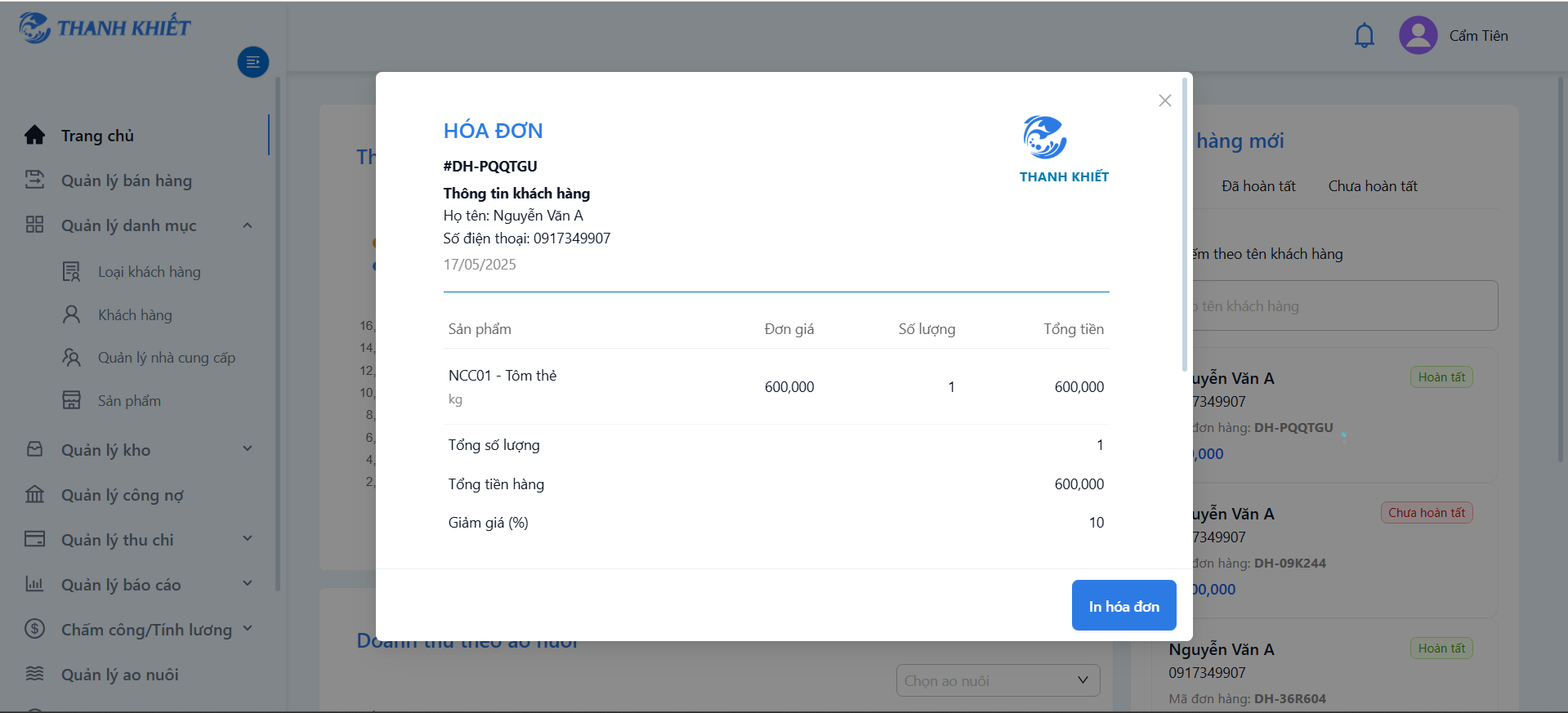This screenshot has width=1568, height=713.
Task: Click the Quản lý kho box icon
Action: 34,449
